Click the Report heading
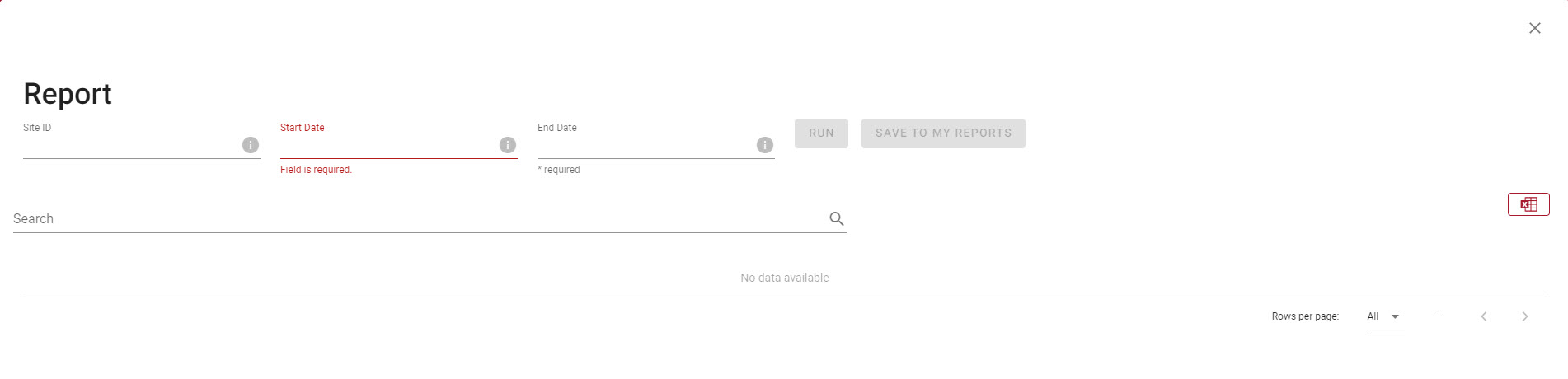 coord(68,94)
